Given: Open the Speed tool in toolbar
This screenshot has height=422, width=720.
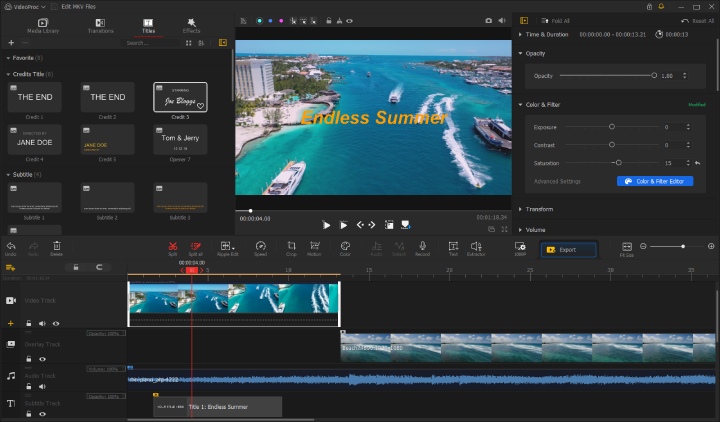Looking at the screenshot, I should pyautogui.click(x=260, y=245).
